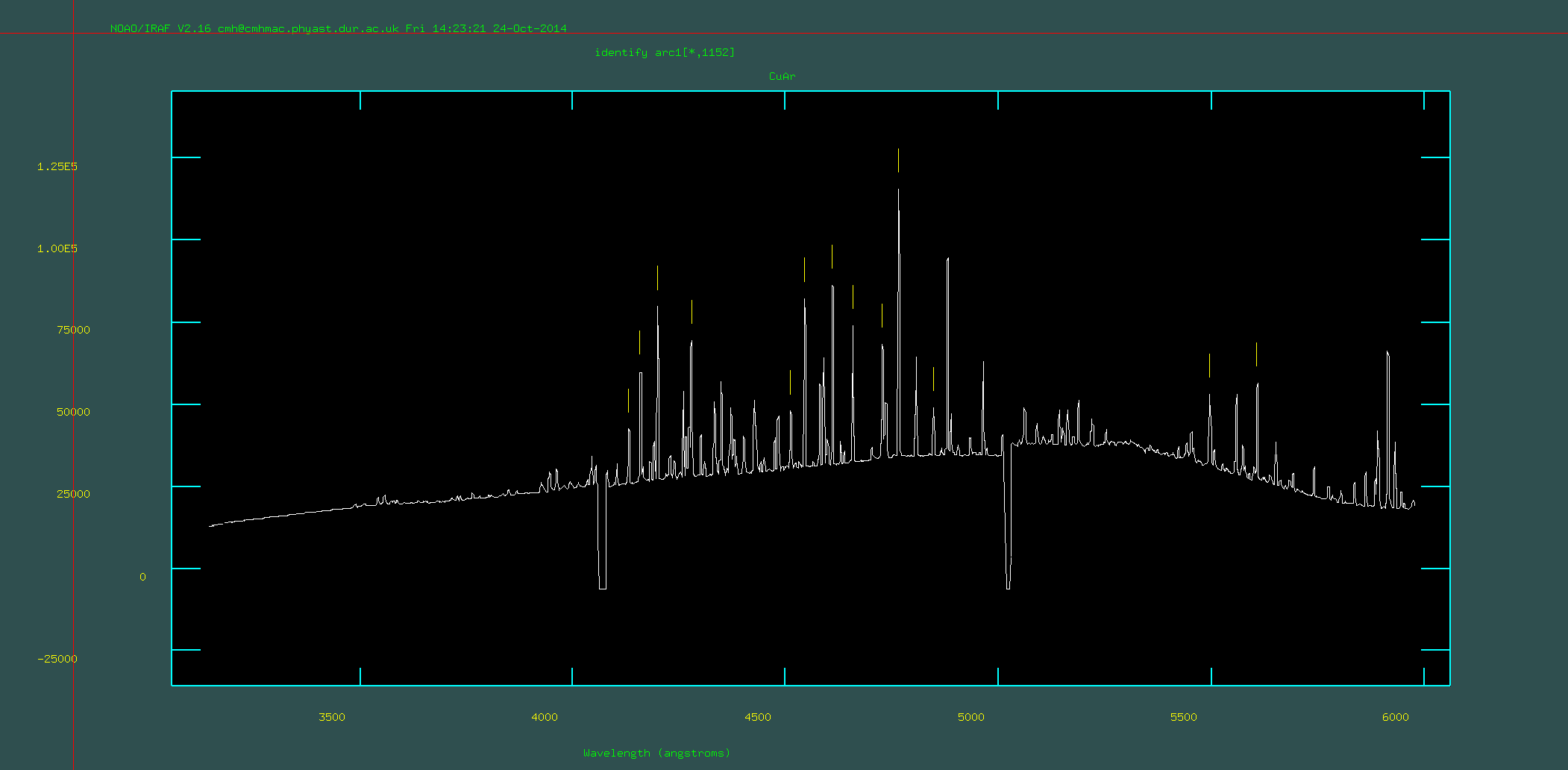Image resolution: width=1568 pixels, height=770 pixels.
Task: Click the 1.25E5 y-axis tick label
Action: [57, 166]
